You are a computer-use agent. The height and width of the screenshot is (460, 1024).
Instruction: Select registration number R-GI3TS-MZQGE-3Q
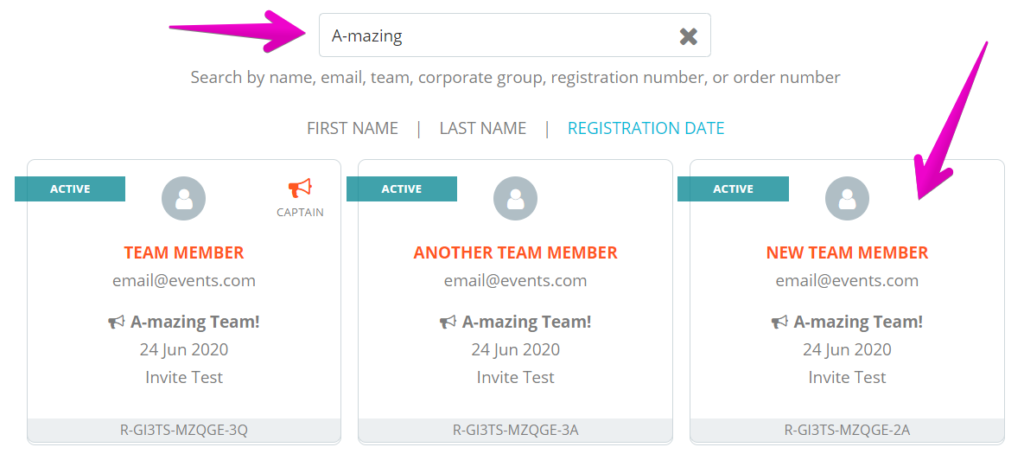coord(184,430)
